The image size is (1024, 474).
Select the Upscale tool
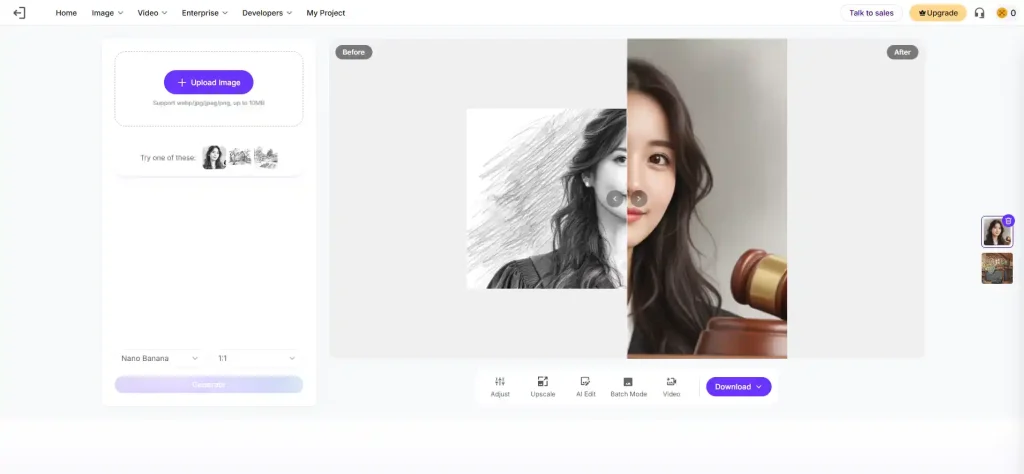coord(543,387)
